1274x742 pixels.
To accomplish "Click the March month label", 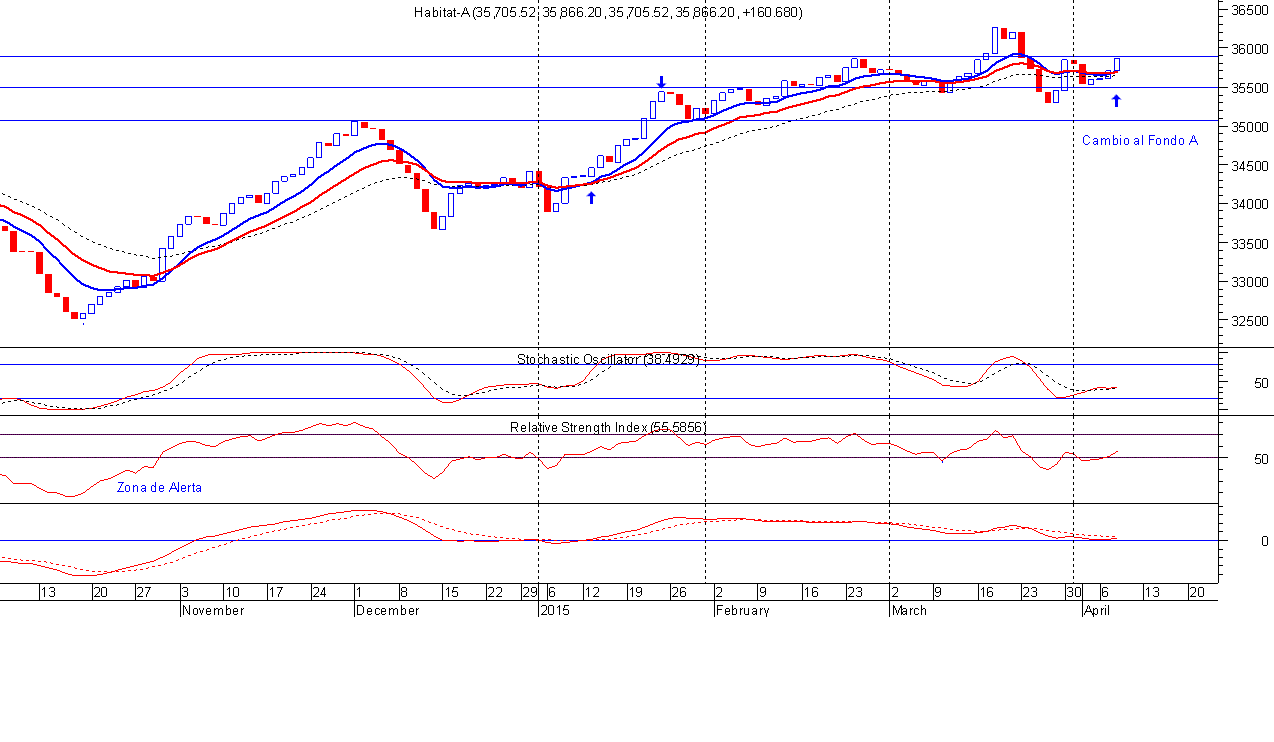I will pyautogui.click(x=909, y=610).
